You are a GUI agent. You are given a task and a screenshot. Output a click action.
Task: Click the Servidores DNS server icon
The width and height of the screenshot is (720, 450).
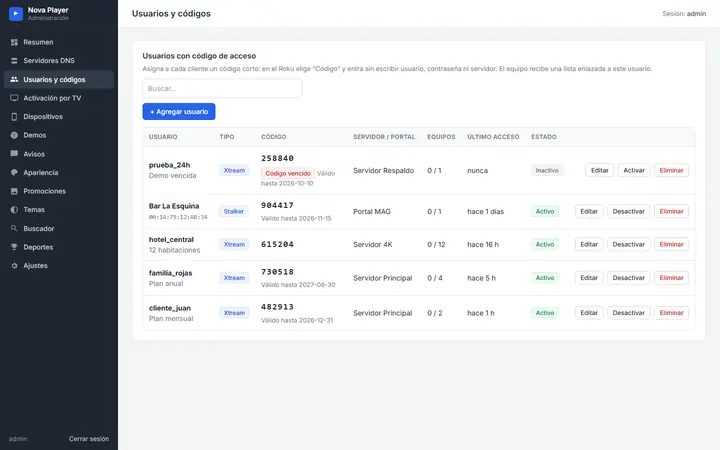point(14,61)
